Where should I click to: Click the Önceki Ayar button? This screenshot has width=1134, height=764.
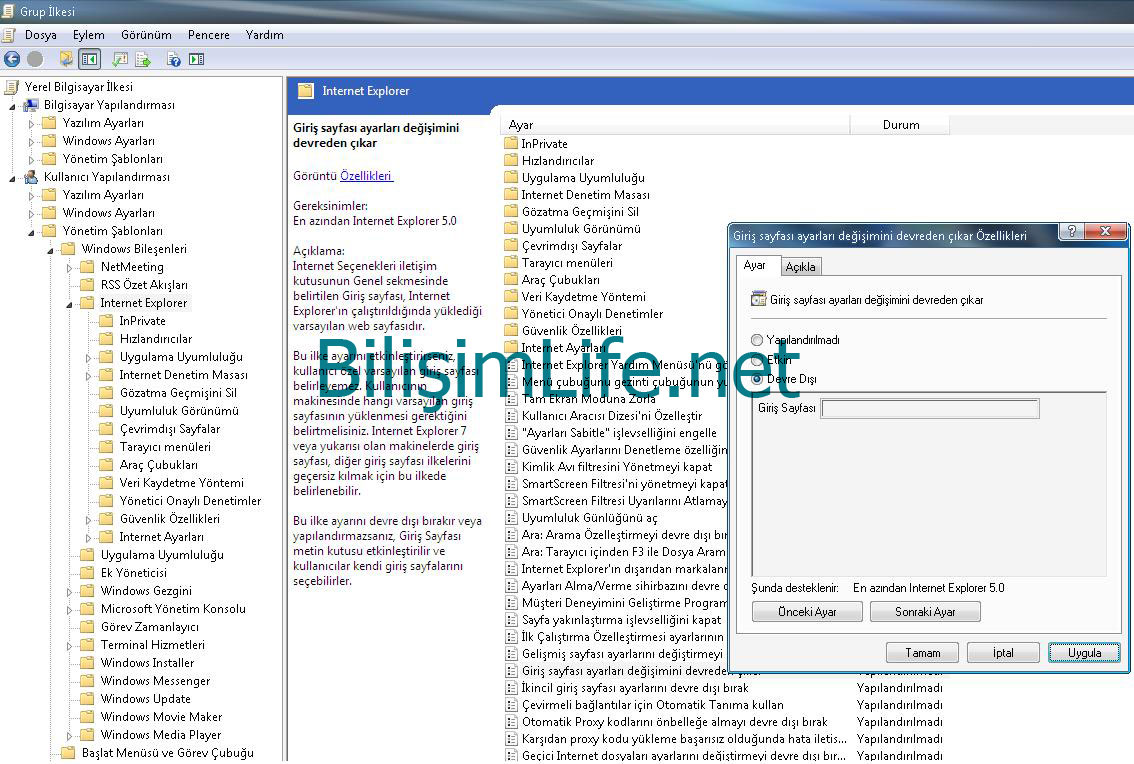coord(807,612)
